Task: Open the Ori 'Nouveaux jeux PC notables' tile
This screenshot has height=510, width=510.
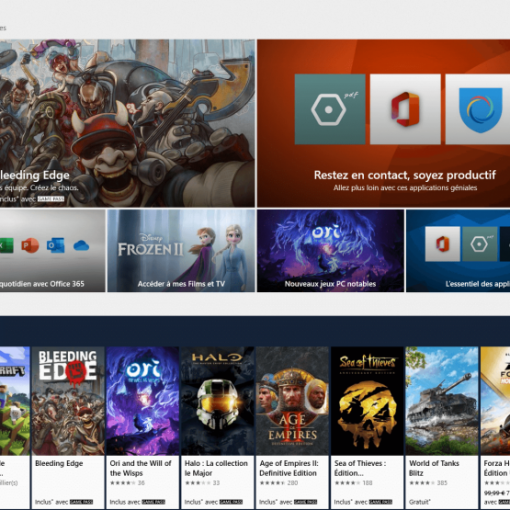Action: point(330,251)
